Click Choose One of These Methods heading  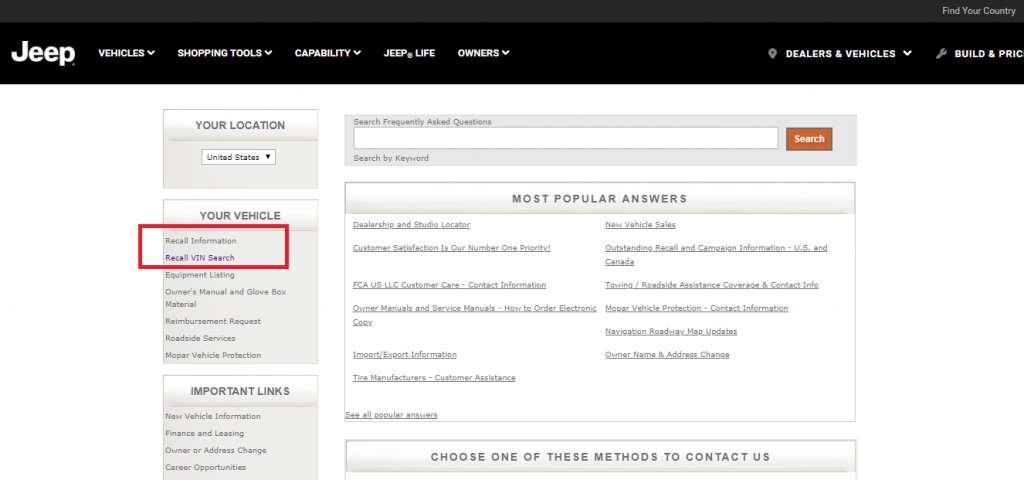click(x=600, y=457)
